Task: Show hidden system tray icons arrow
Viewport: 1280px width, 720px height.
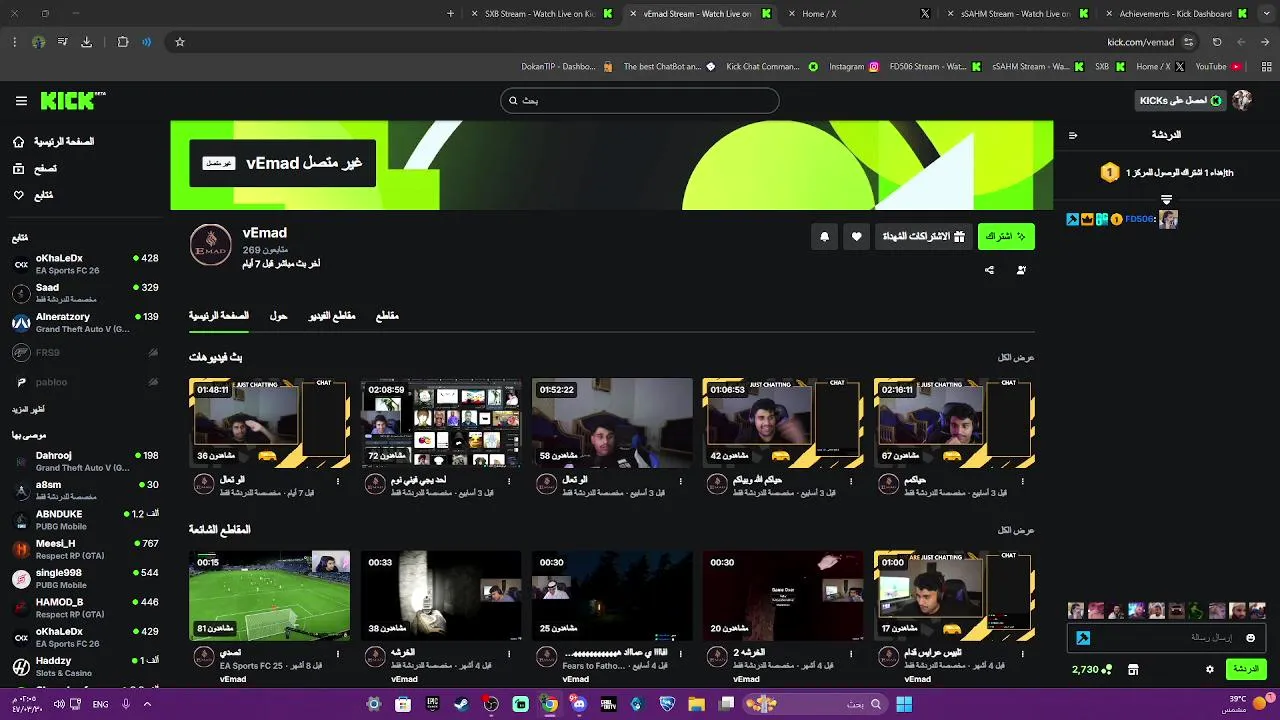Action: (147, 704)
